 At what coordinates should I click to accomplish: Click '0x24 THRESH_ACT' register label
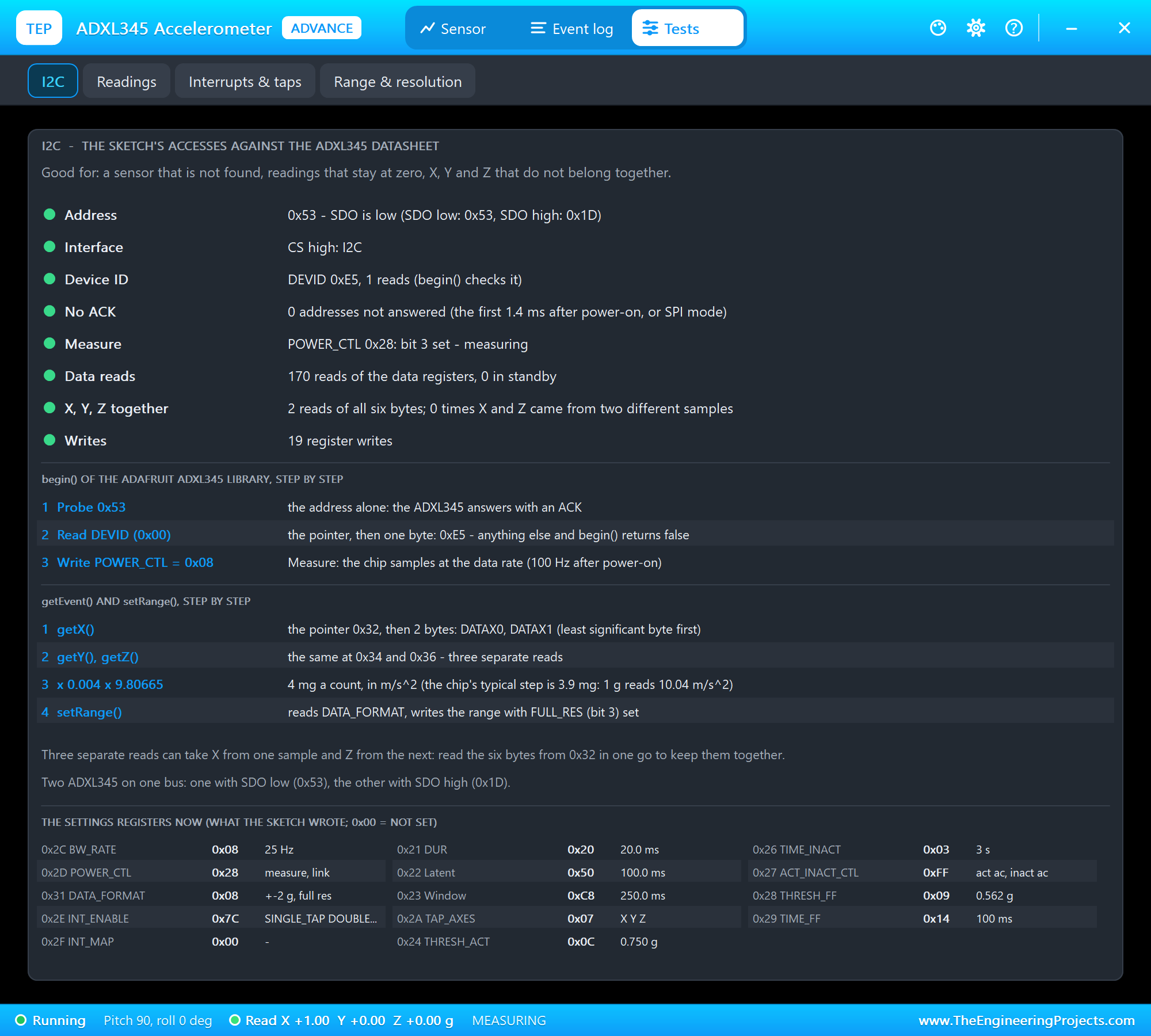[x=443, y=942]
